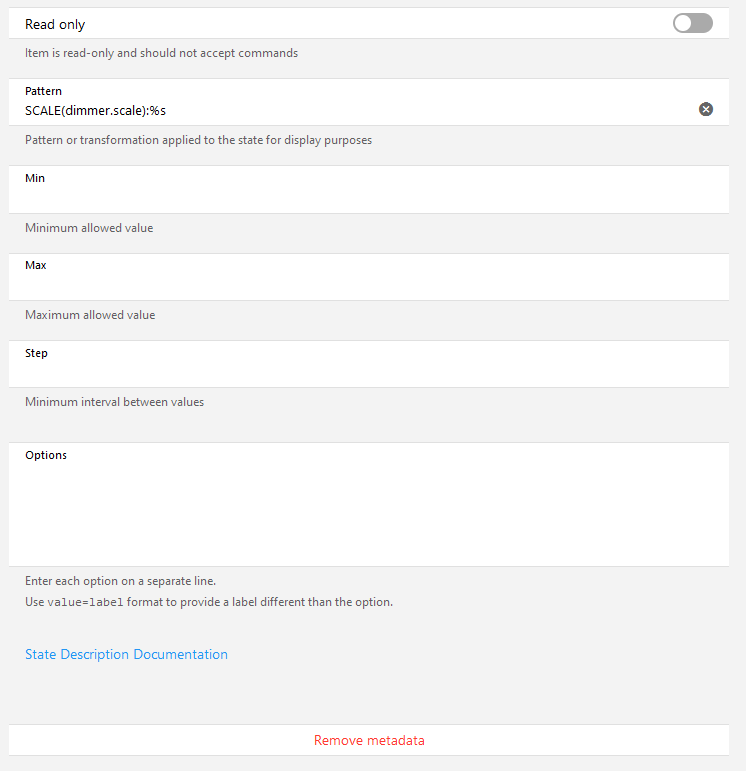Focus the Min value input field
Screen dimensions: 746x771
point(360,197)
